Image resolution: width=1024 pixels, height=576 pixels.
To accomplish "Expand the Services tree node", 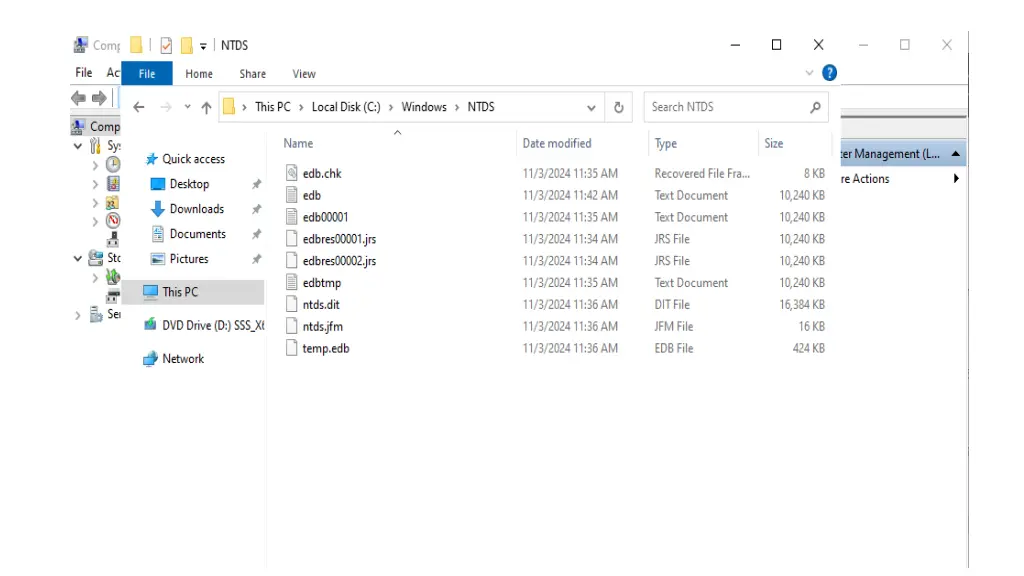I will (x=78, y=315).
